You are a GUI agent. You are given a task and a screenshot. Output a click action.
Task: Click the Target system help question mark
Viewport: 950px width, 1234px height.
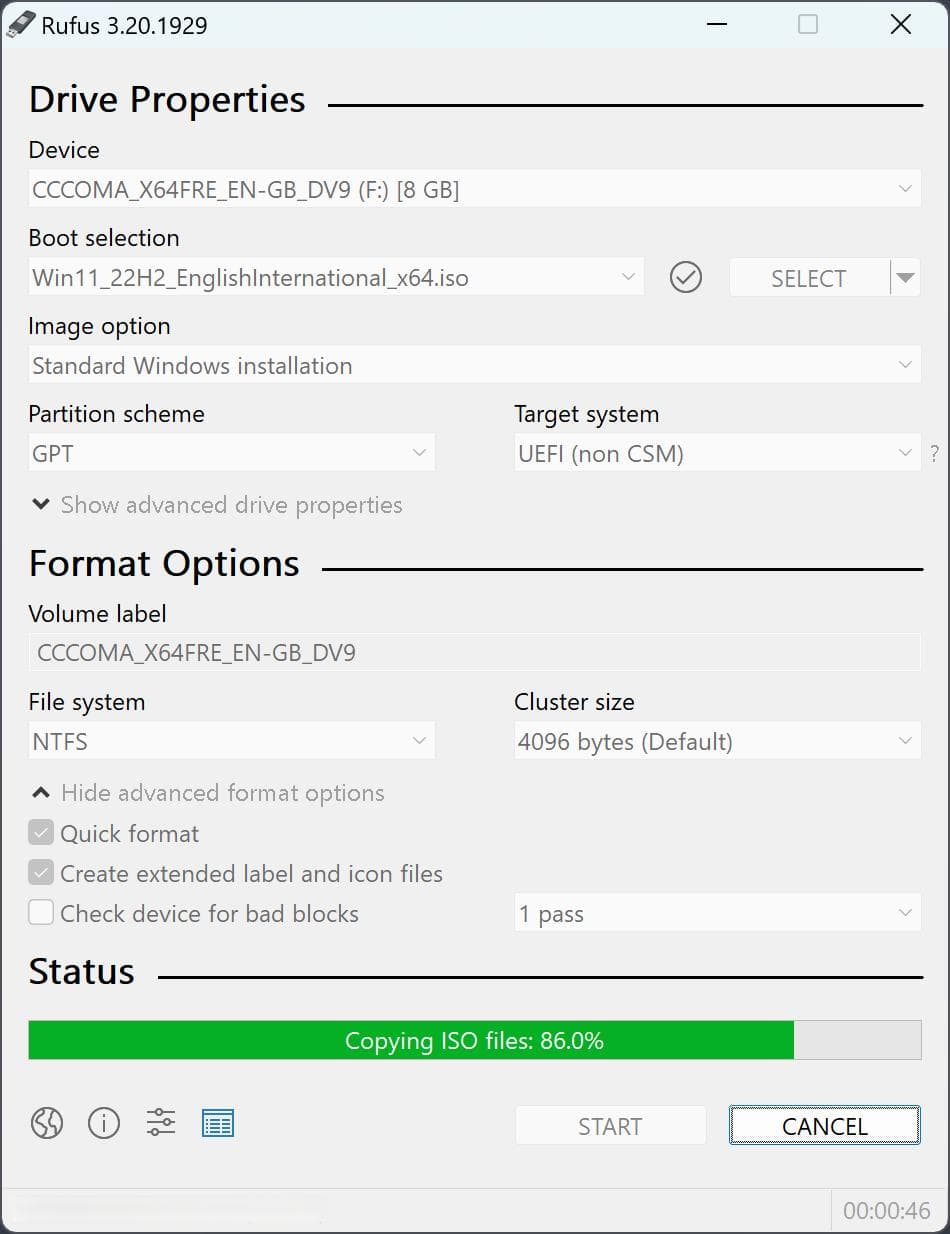[x=935, y=453]
